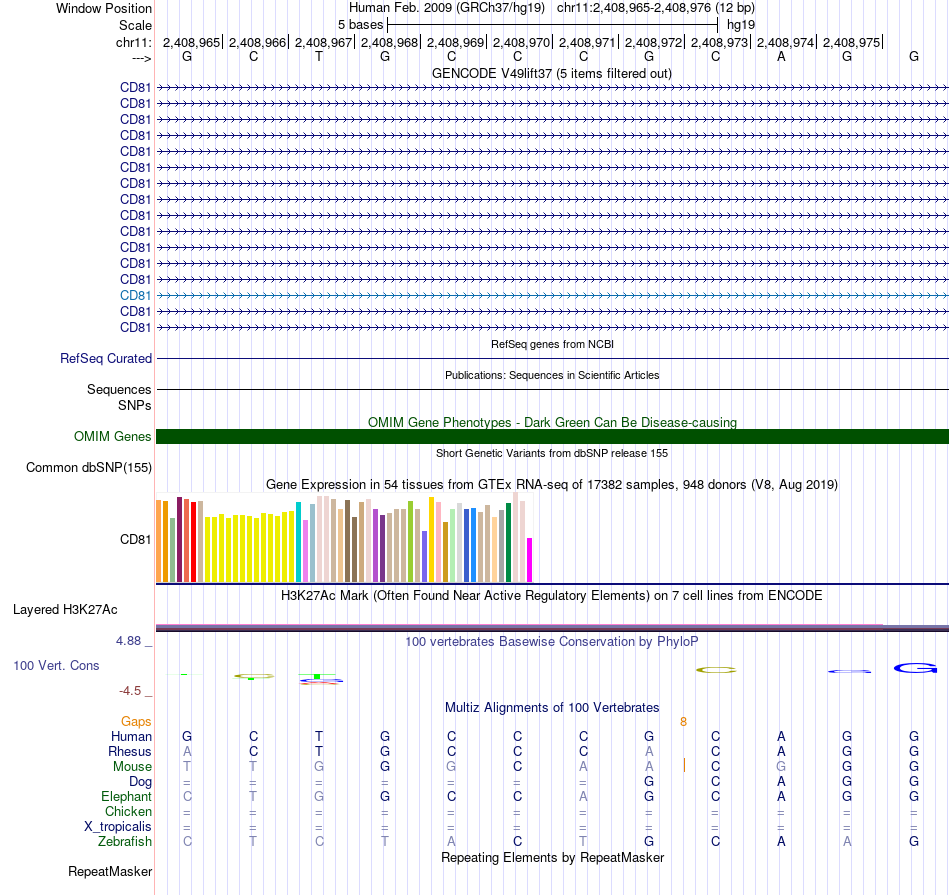
Task: Click the Scale track label
Action: pos(135,25)
